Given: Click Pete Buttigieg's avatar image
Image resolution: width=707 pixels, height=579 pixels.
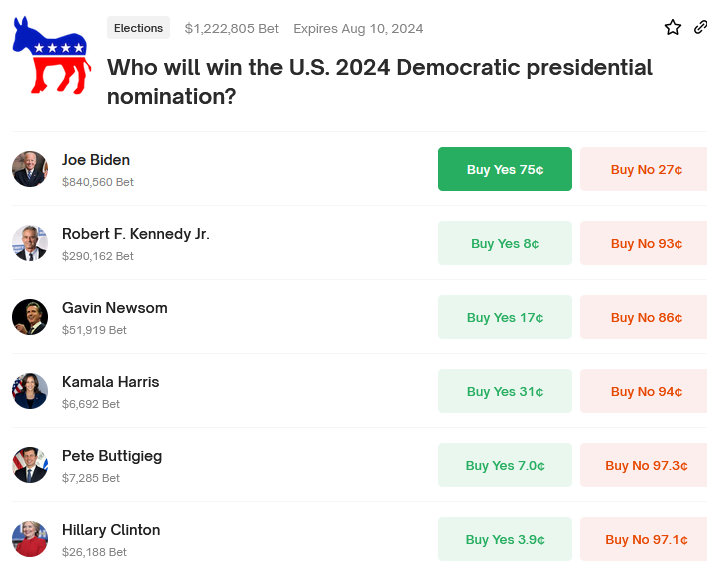Looking at the screenshot, I should [x=30, y=465].
